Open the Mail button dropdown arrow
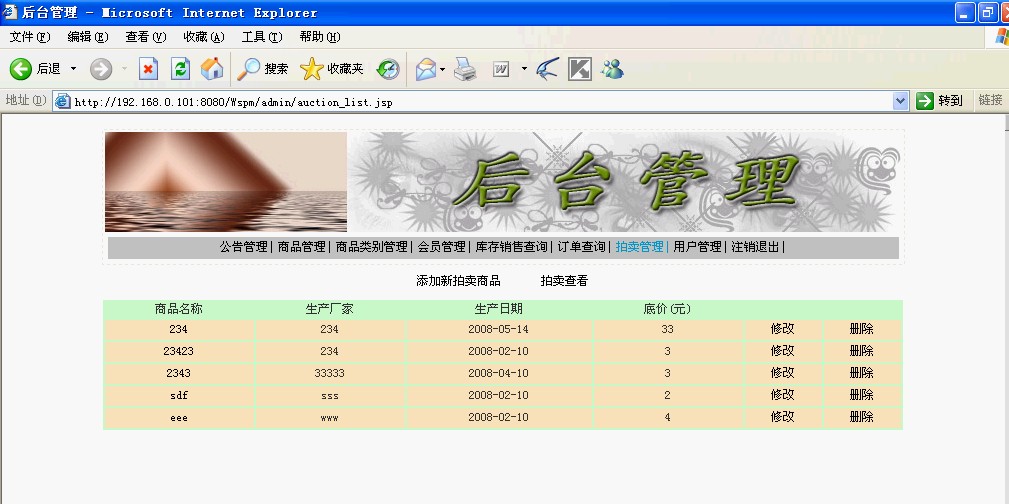Screen dimensions: 1009x504 [x=443, y=69]
